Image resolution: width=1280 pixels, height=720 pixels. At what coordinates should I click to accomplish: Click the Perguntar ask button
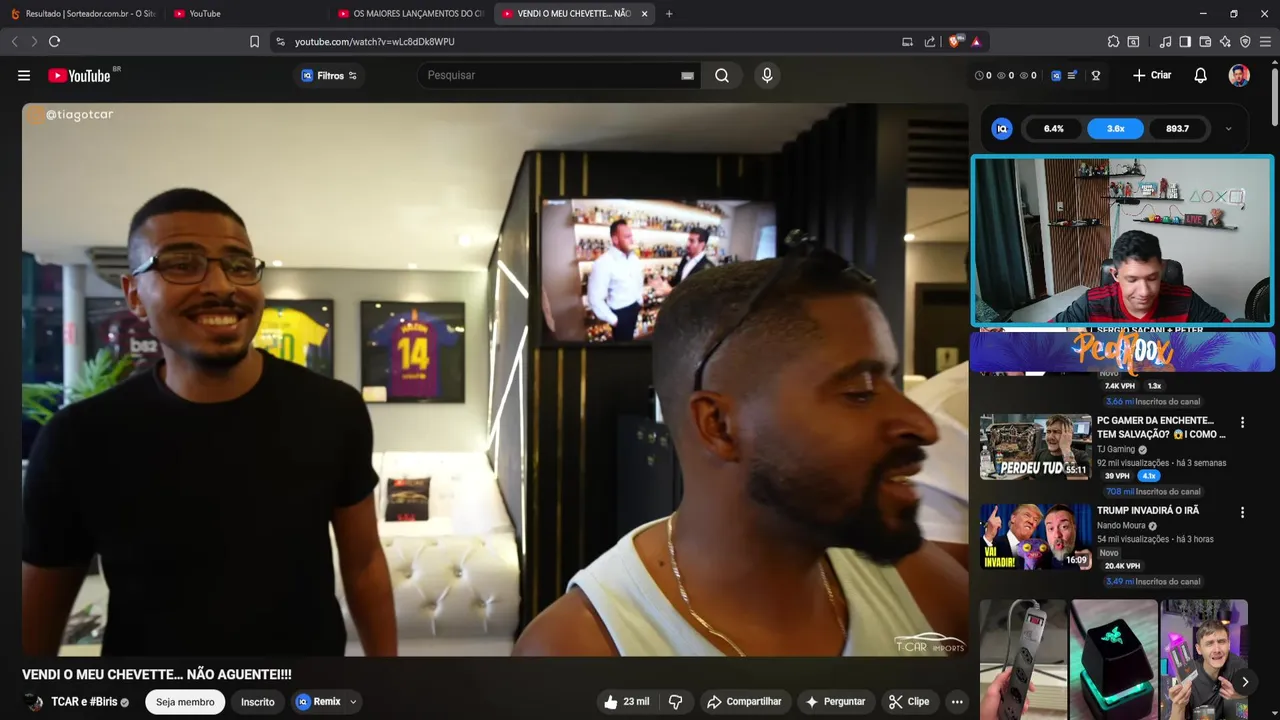click(x=835, y=702)
